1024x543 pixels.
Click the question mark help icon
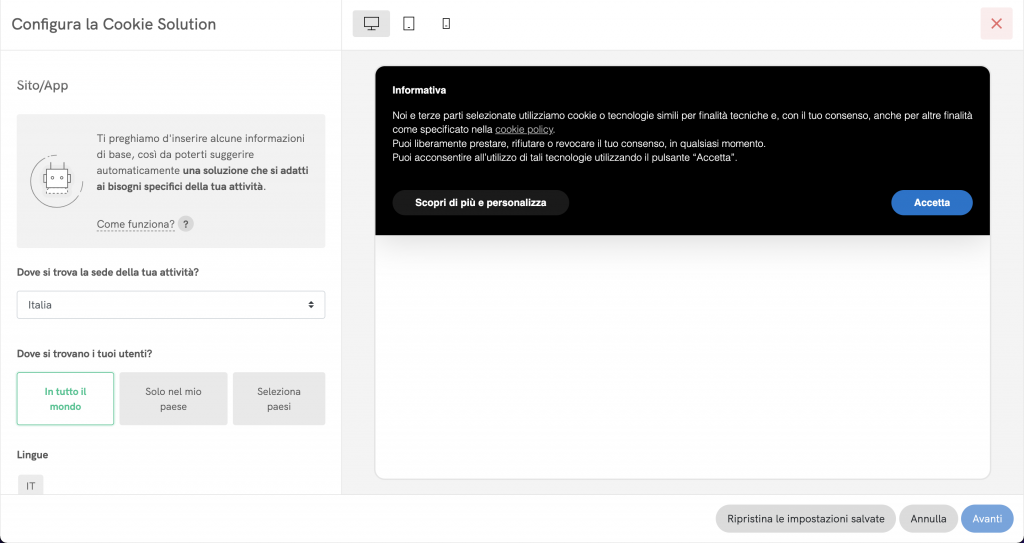[x=185, y=224]
